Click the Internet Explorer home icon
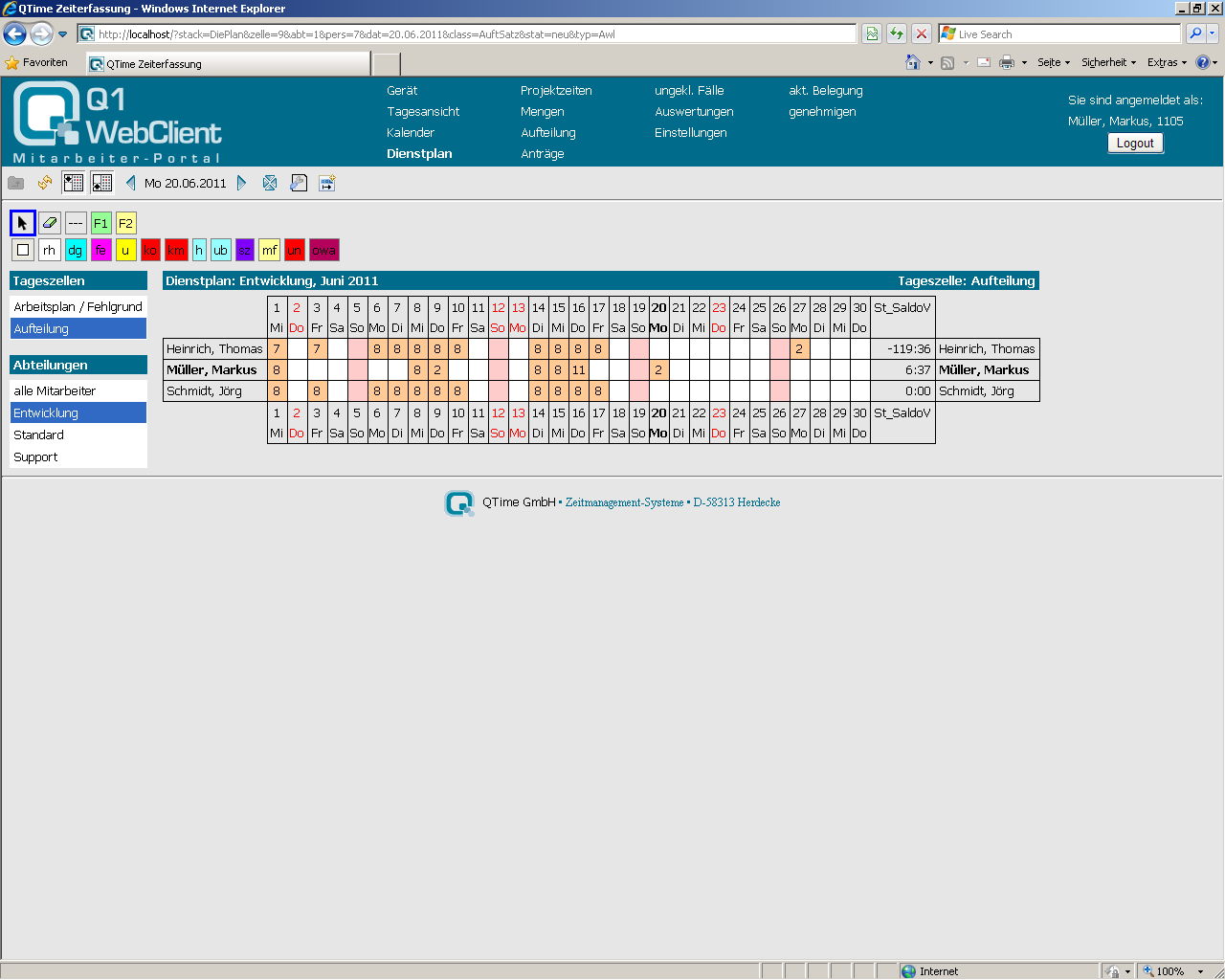Image resolution: width=1225 pixels, height=980 pixels. [x=913, y=62]
